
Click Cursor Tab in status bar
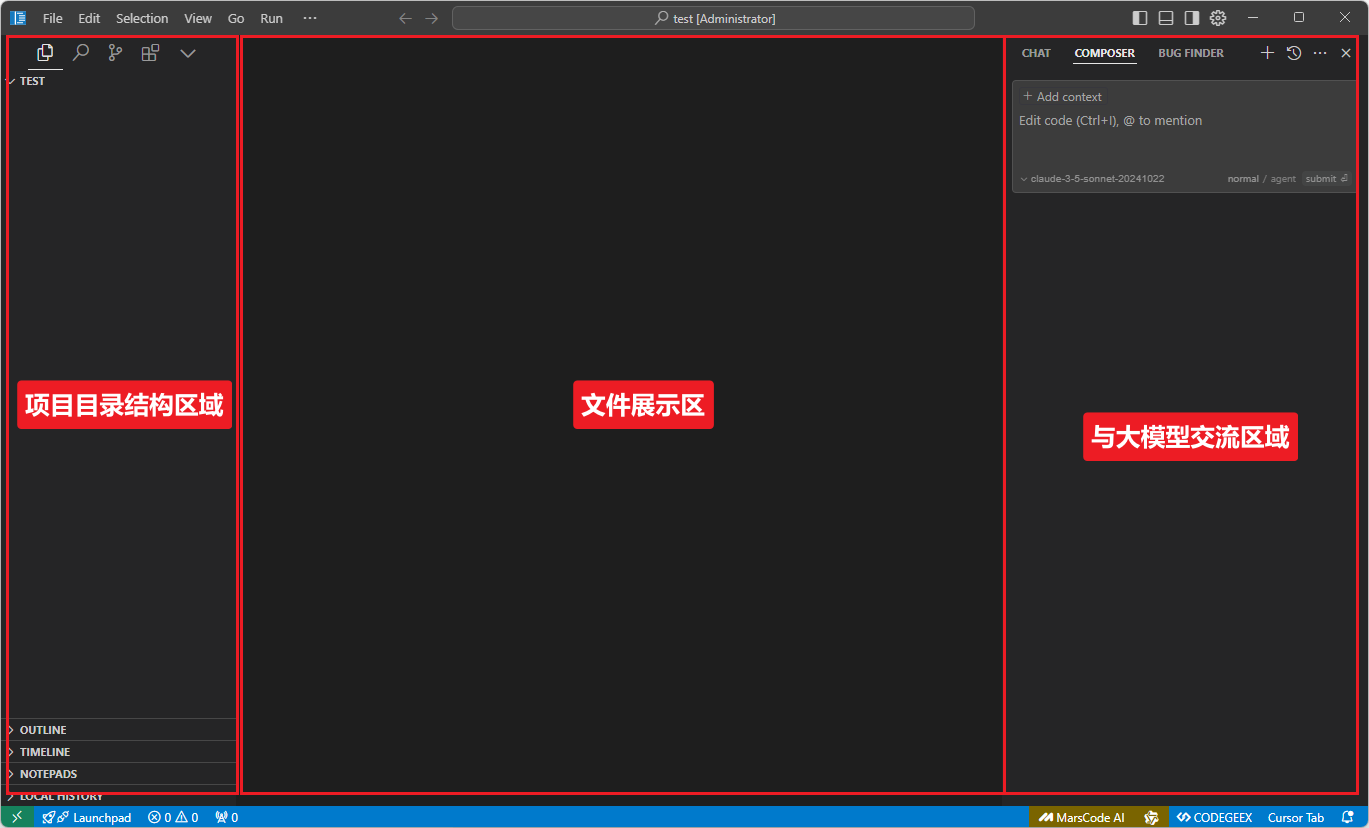click(x=1296, y=817)
